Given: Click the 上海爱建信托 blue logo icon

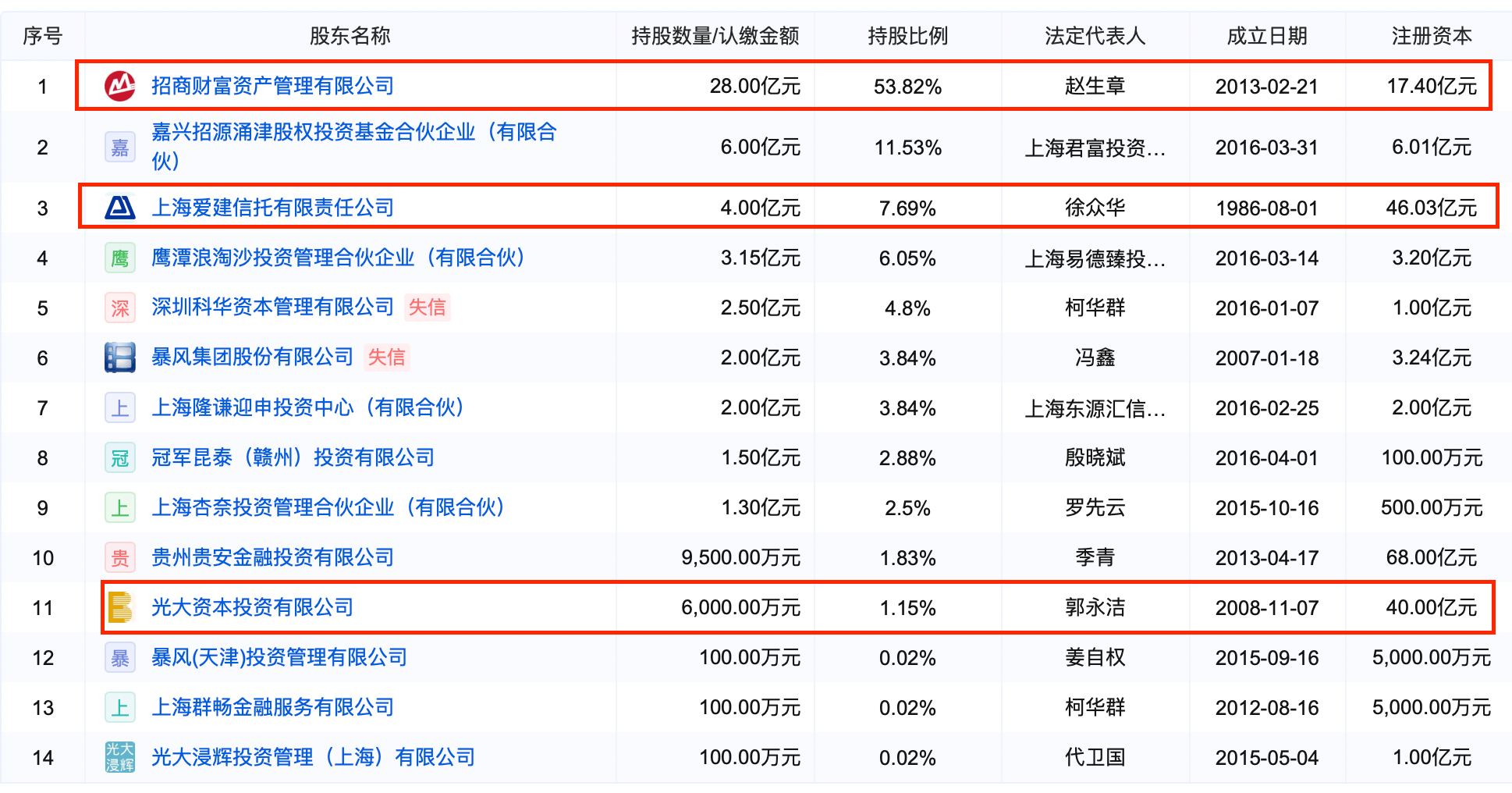Looking at the screenshot, I should point(120,208).
